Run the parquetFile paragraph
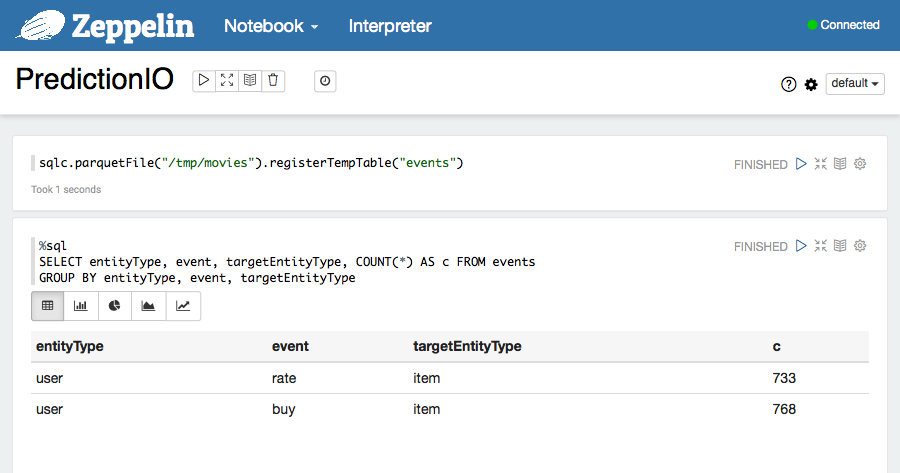 click(801, 164)
